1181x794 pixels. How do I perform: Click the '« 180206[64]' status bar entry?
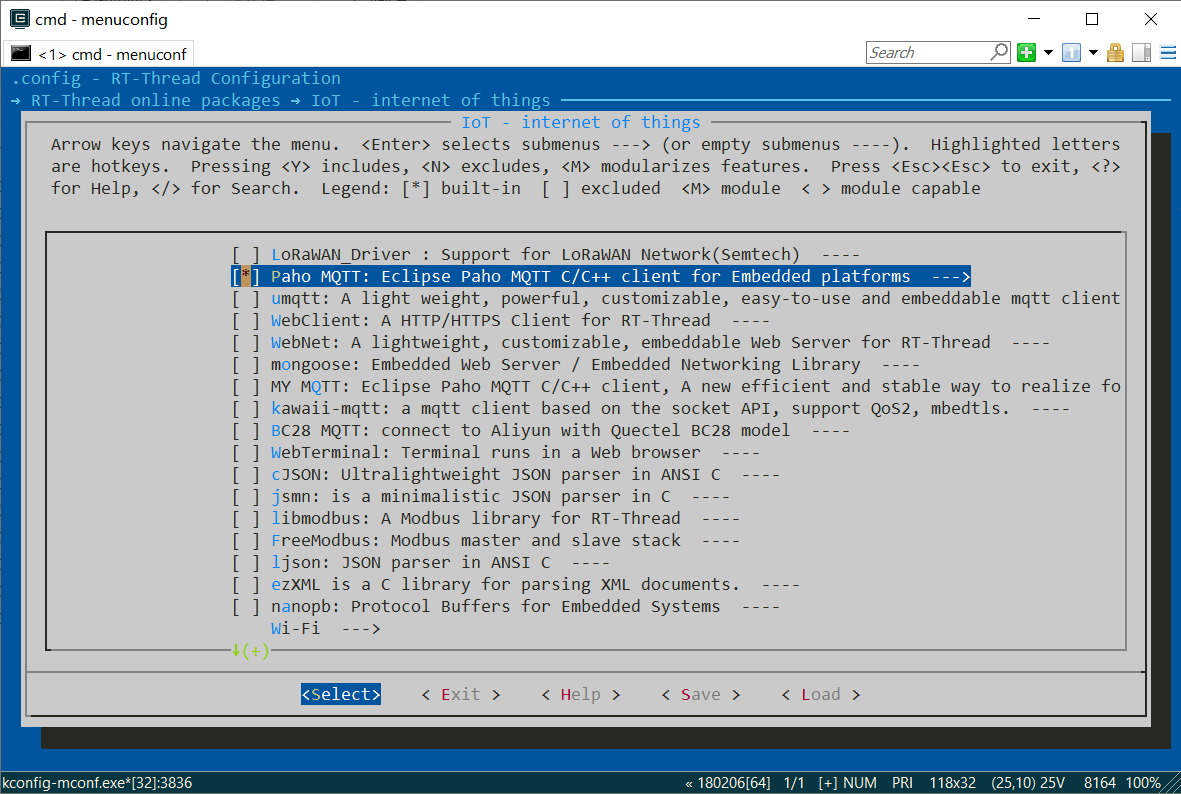[x=727, y=783]
